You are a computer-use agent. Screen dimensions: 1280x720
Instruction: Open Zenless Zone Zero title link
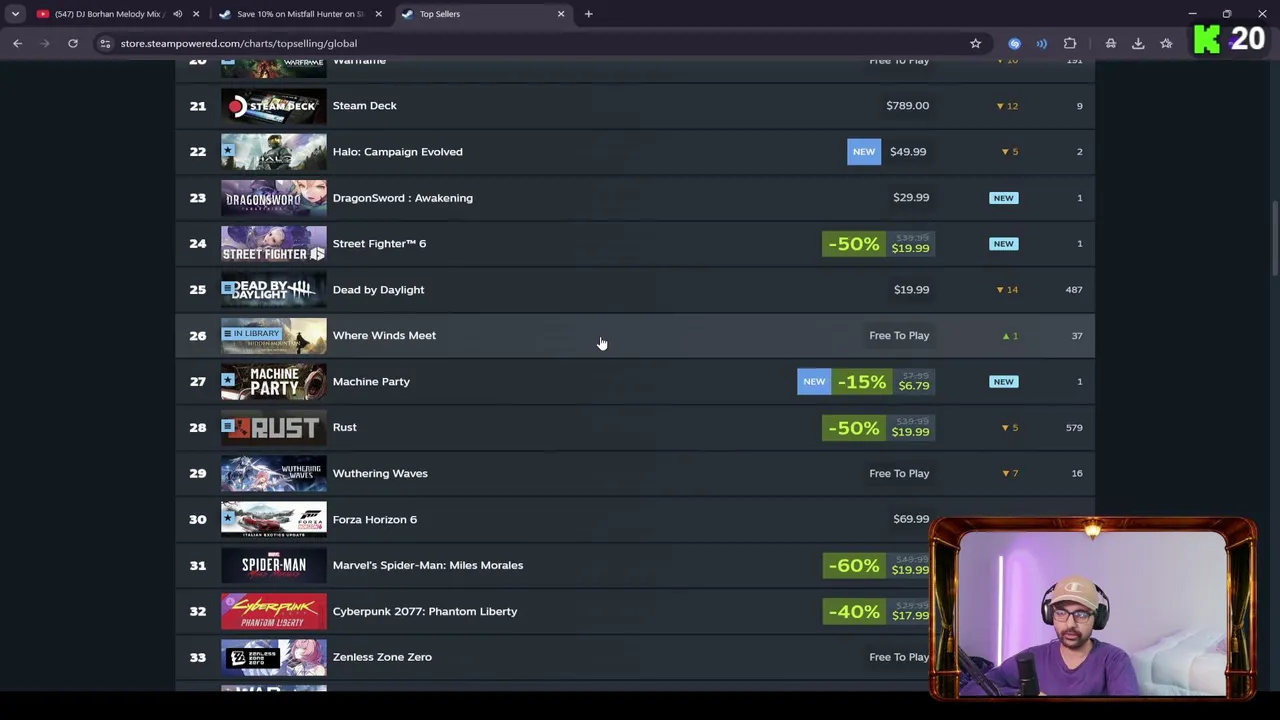[x=382, y=657]
